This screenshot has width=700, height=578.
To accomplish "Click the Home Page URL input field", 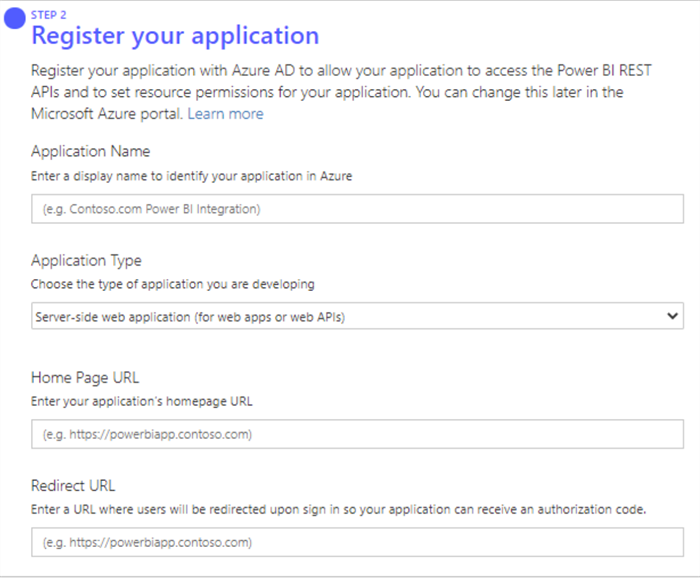I will click(357, 434).
